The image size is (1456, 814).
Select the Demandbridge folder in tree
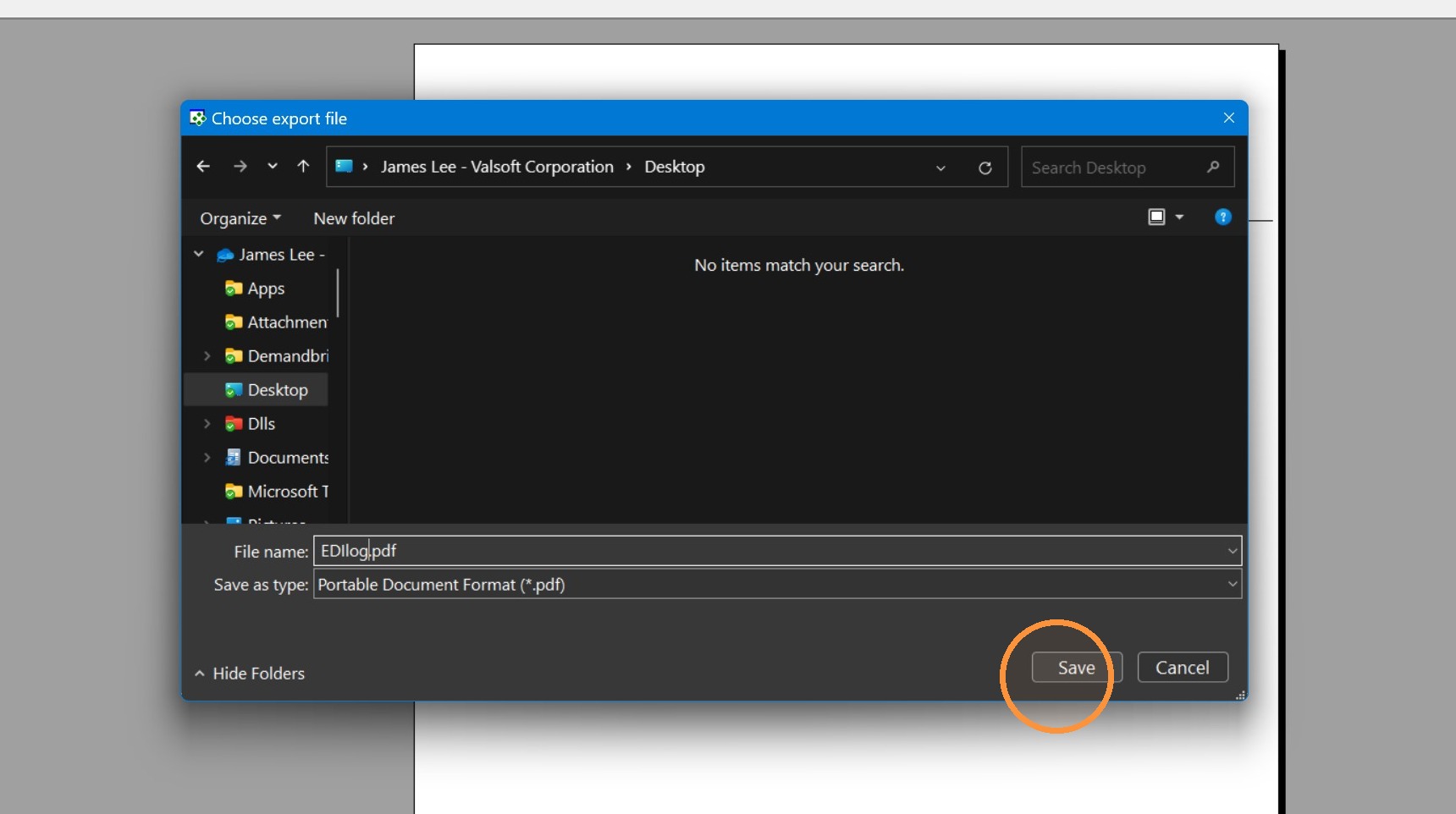pyautogui.click(x=276, y=356)
